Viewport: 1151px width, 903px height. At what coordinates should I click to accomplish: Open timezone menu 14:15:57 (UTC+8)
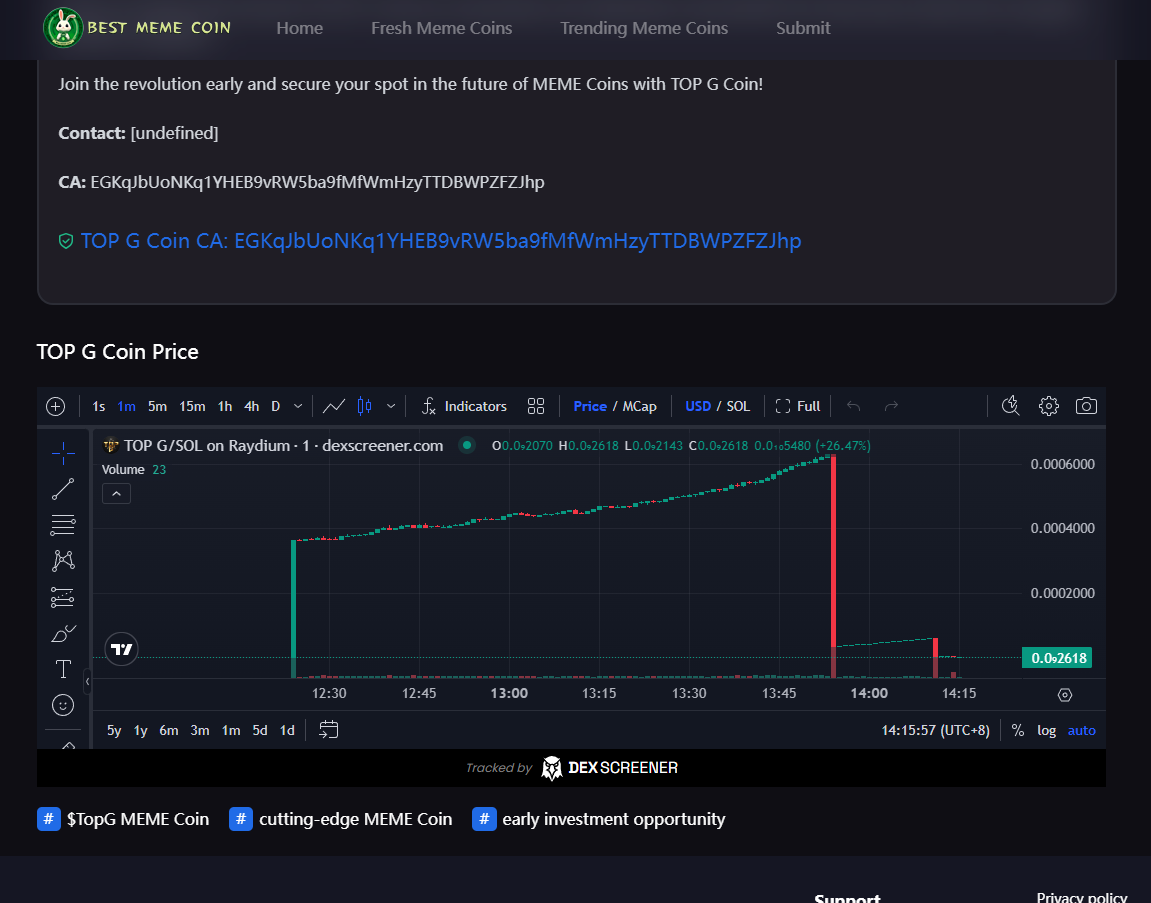[x=935, y=730]
